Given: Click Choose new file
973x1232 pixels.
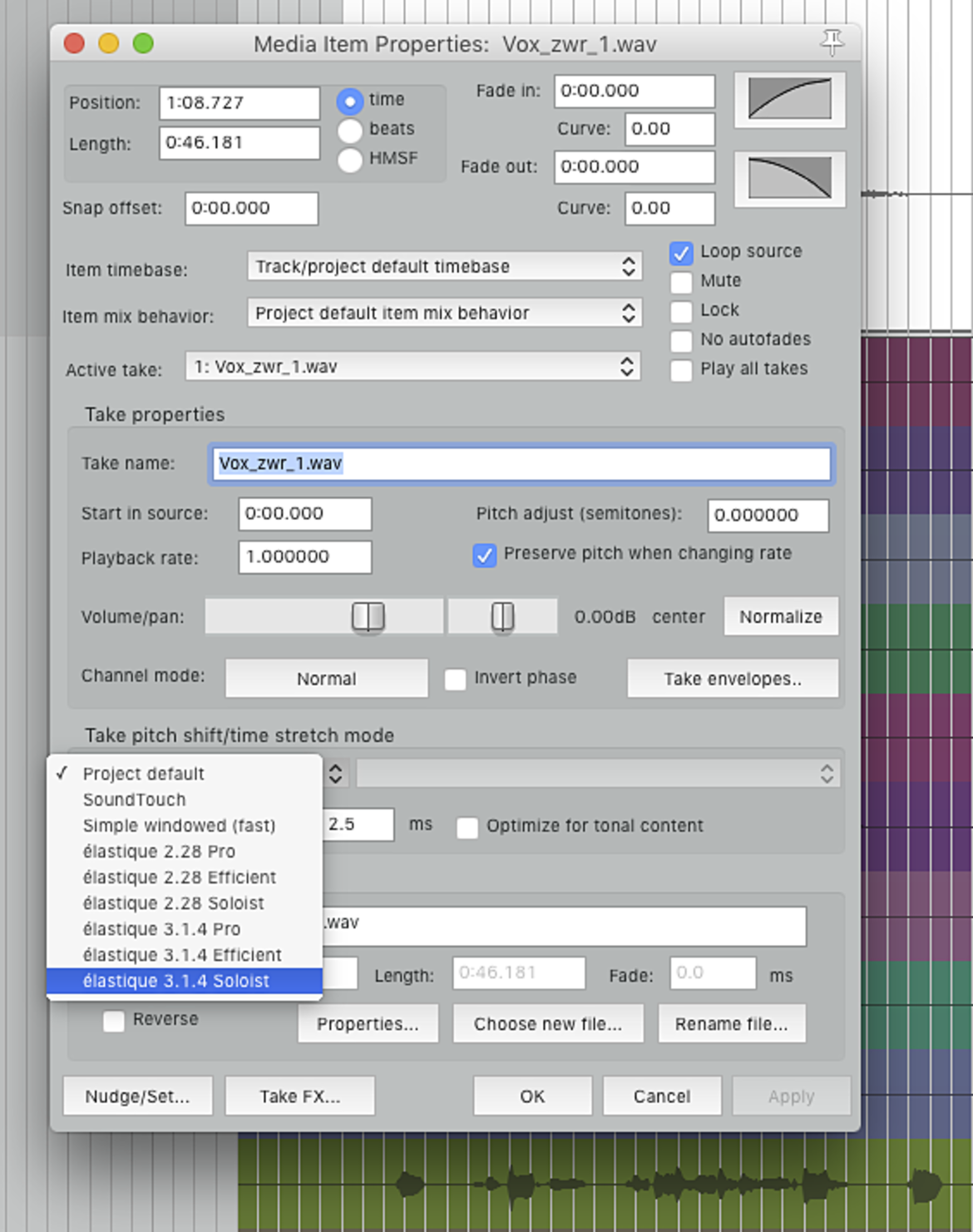Looking at the screenshot, I should [x=549, y=1024].
